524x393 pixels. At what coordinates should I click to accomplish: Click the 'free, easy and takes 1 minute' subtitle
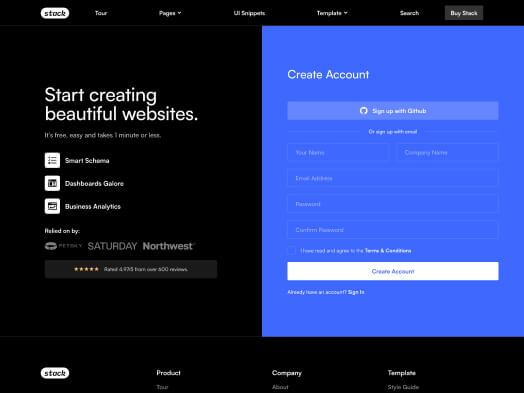tap(103, 135)
